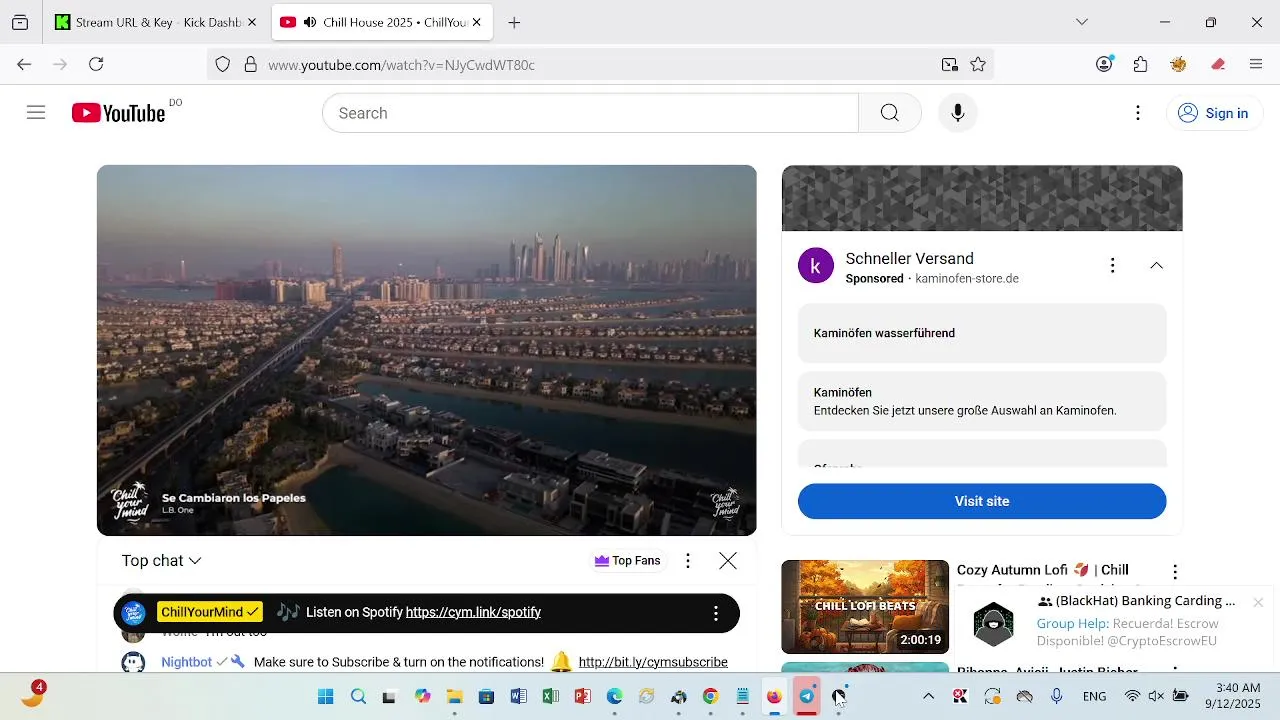
Task: Start voice search with the microphone
Action: click(x=957, y=113)
